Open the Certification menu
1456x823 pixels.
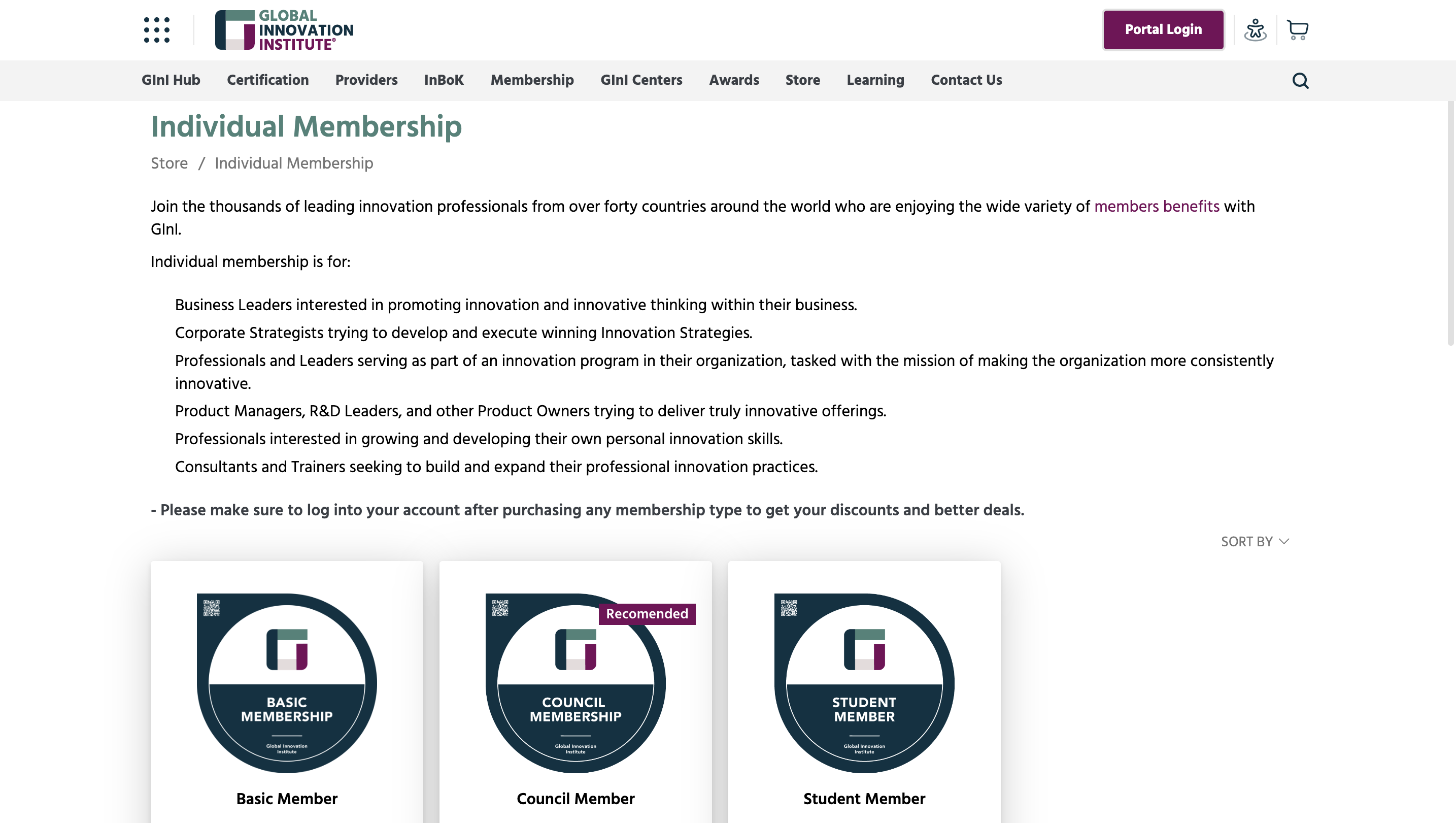pos(267,80)
